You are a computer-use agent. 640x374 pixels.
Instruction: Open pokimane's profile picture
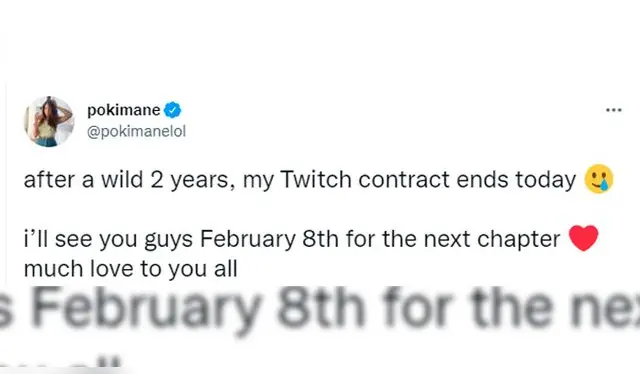[49, 121]
